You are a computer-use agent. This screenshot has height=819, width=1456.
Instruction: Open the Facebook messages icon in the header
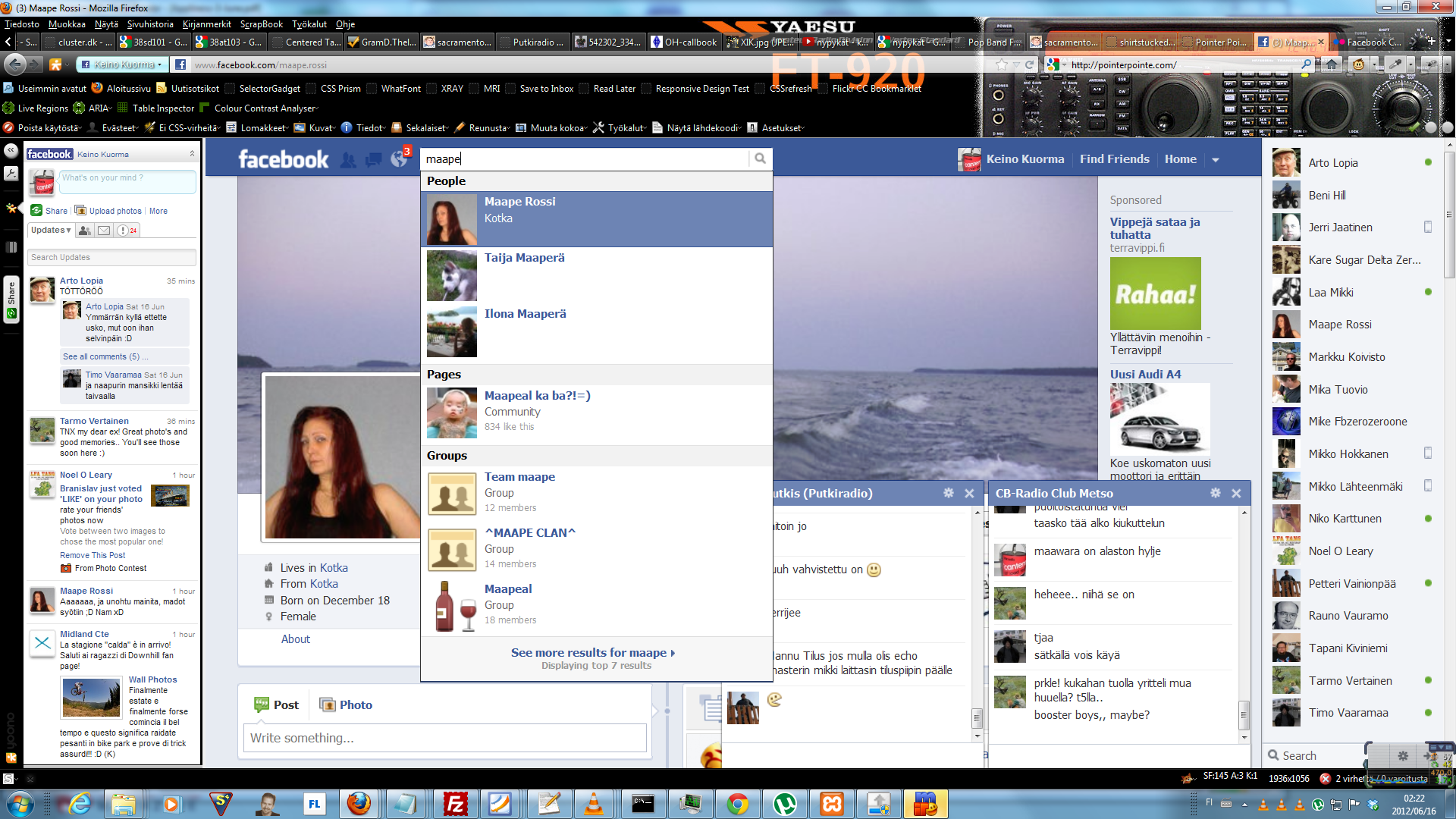pos(373,159)
